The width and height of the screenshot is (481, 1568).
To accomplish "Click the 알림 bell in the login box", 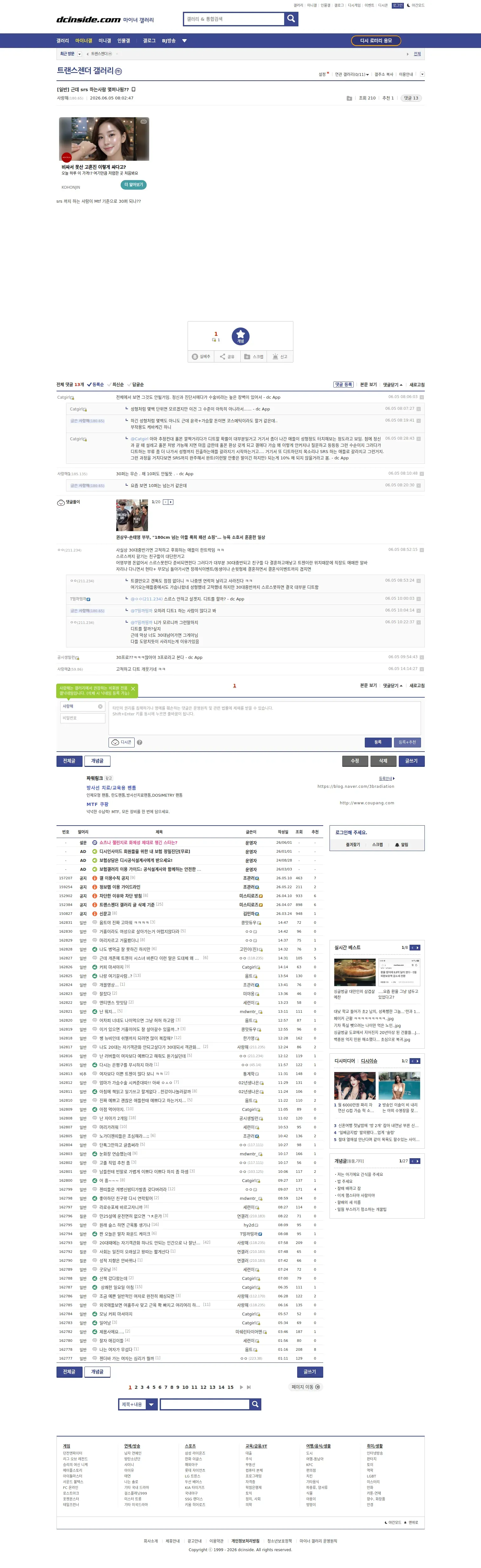I will click(401, 845).
